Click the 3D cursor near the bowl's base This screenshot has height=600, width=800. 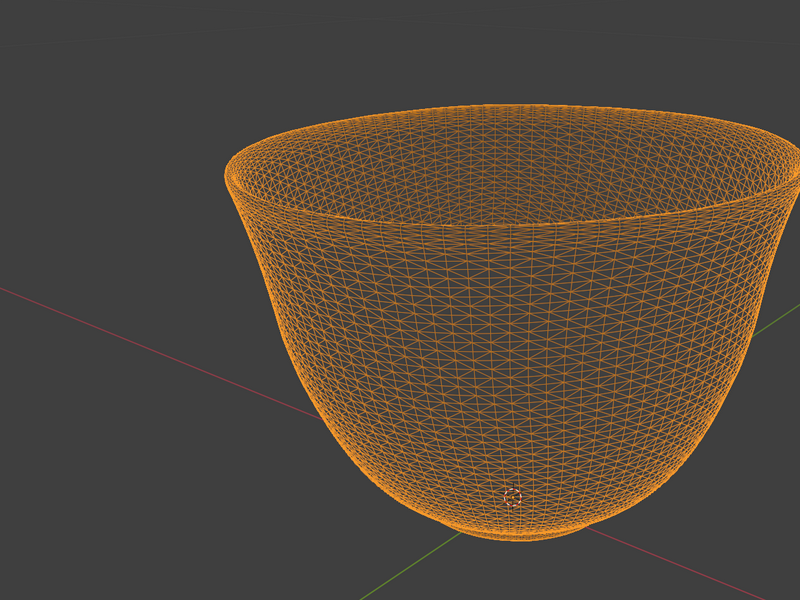pyautogui.click(x=512, y=497)
